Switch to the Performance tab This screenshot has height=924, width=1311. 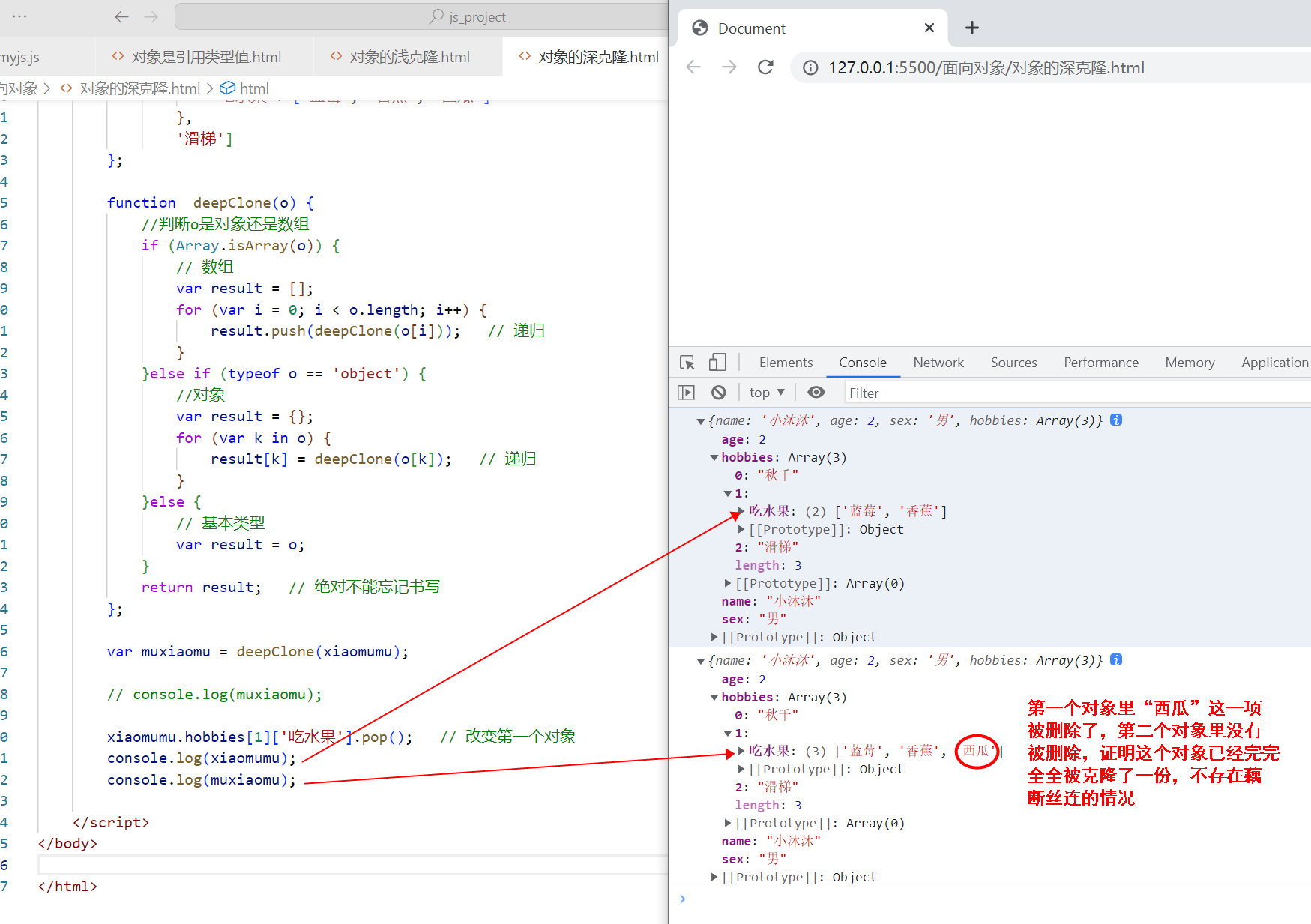(x=1101, y=363)
